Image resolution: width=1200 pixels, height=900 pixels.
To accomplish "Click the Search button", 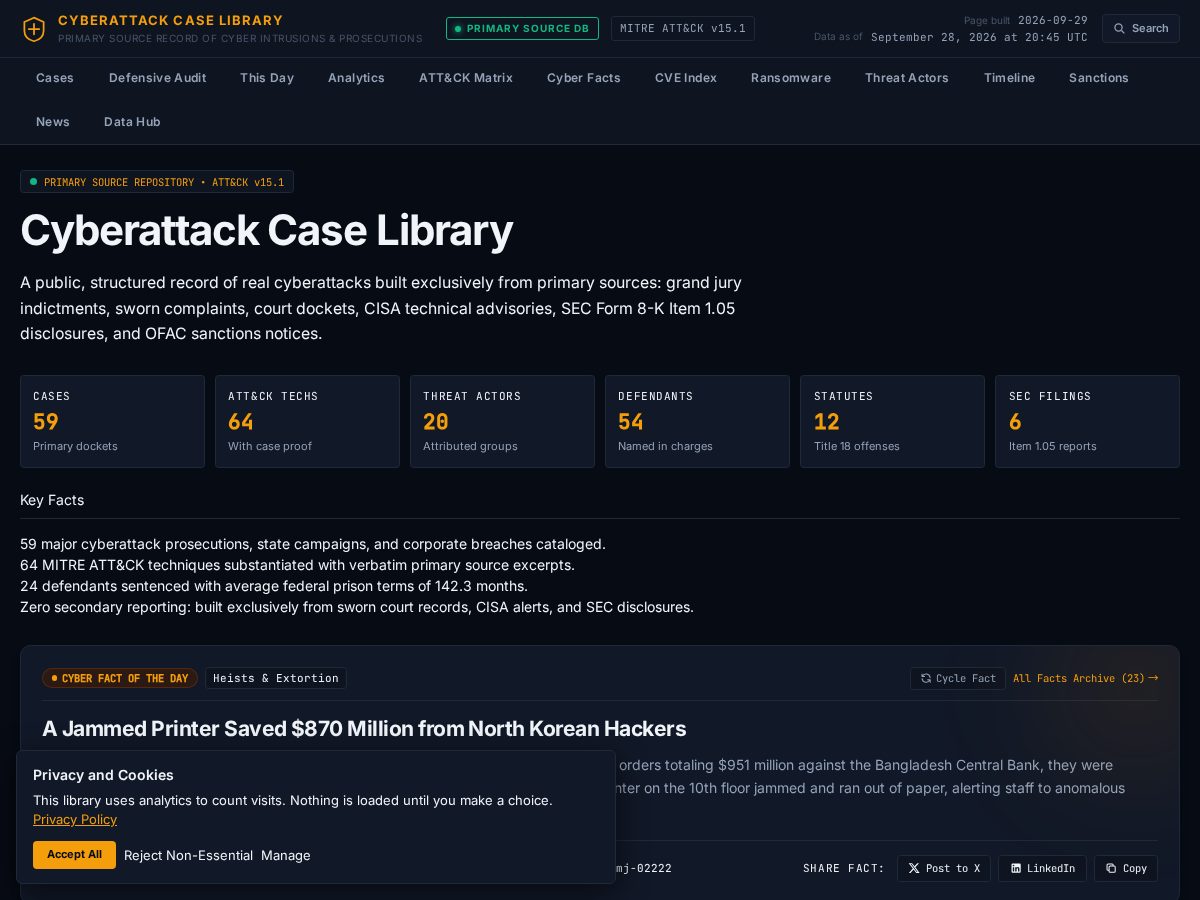I will tap(1141, 28).
